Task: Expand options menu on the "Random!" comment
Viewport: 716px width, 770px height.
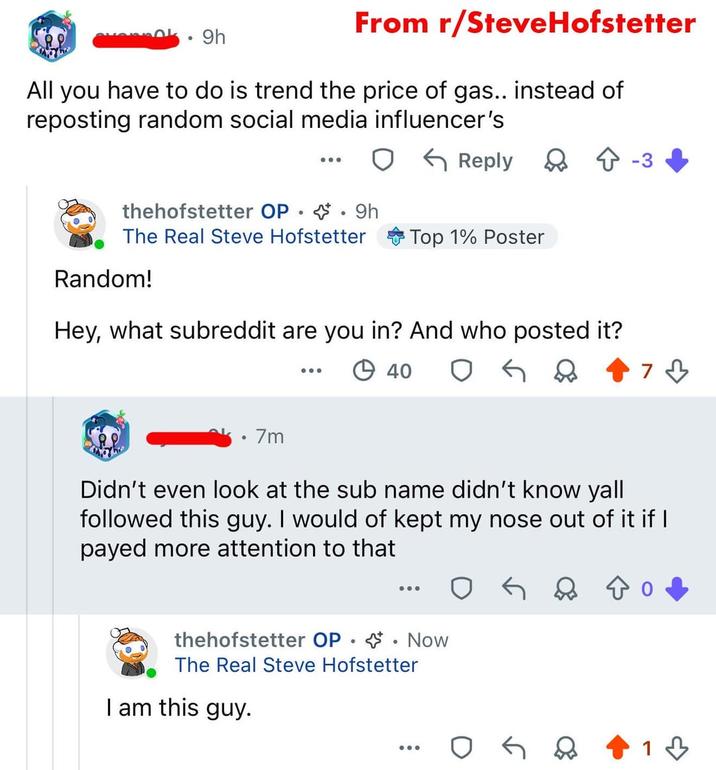Action: coord(312,371)
